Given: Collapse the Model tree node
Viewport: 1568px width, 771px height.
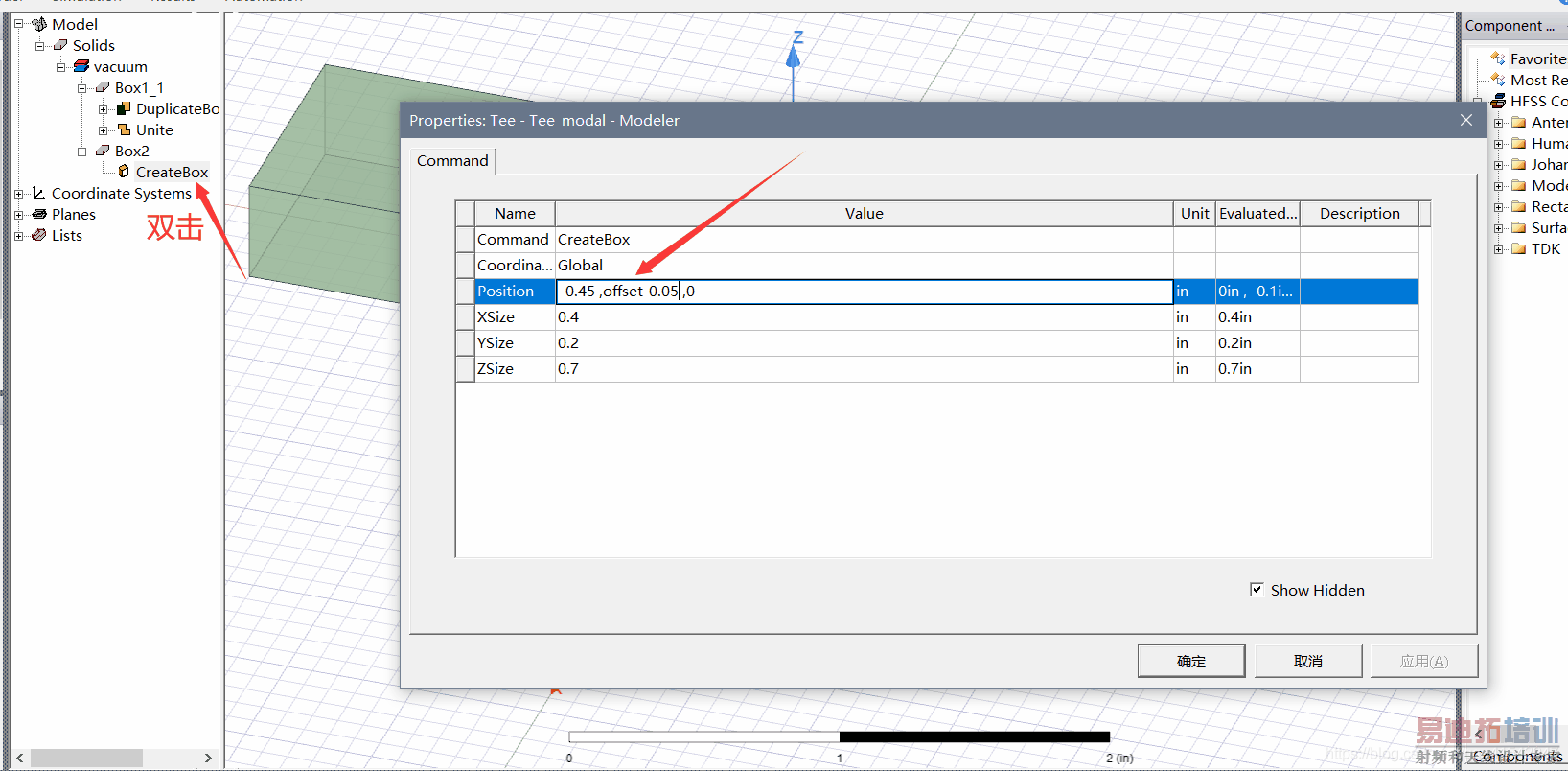Looking at the screenshot, I should pyautogui.click(x=18, y=24).
